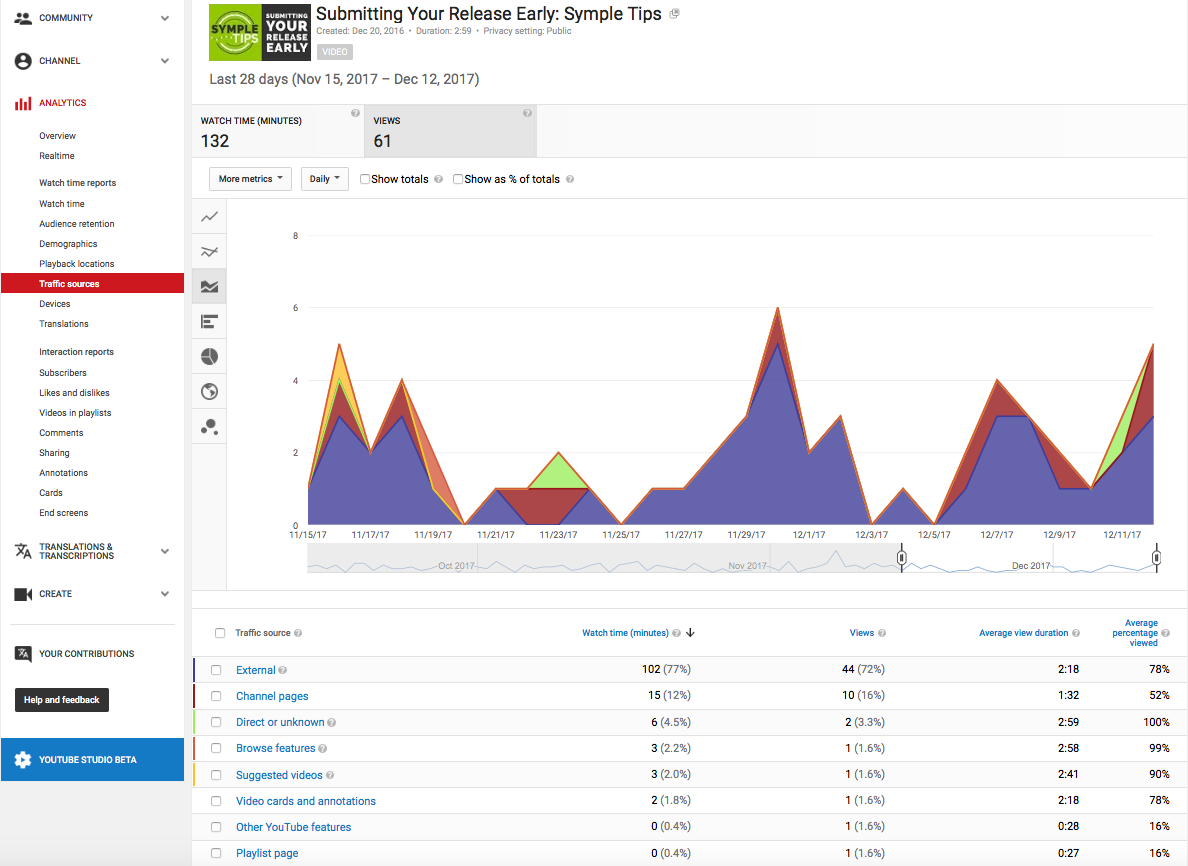Open the Channel pages traffic source link
This screenshot has height=866, width=1188.
point(272,696)
